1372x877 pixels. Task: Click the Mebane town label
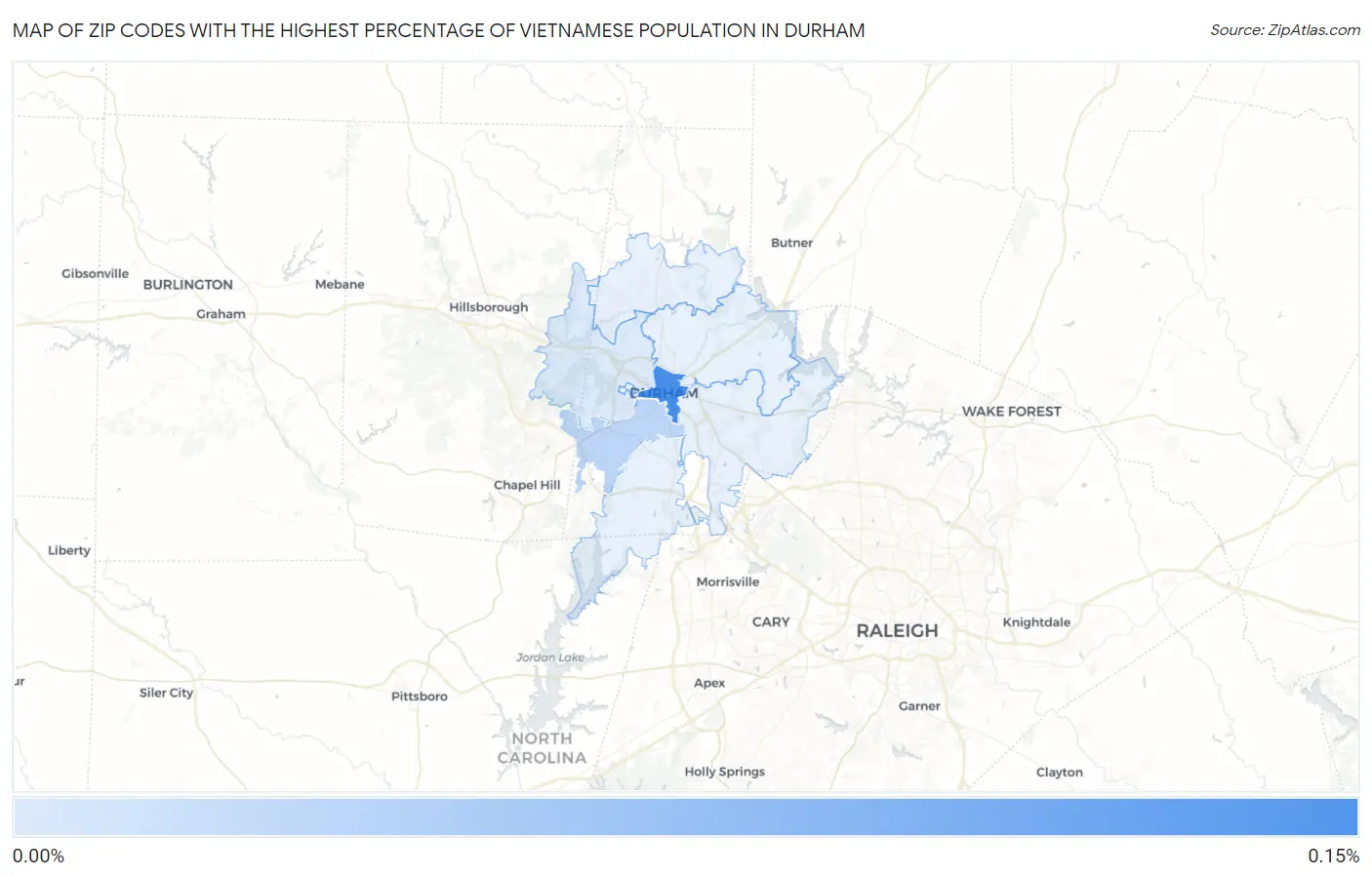(340, 284)
